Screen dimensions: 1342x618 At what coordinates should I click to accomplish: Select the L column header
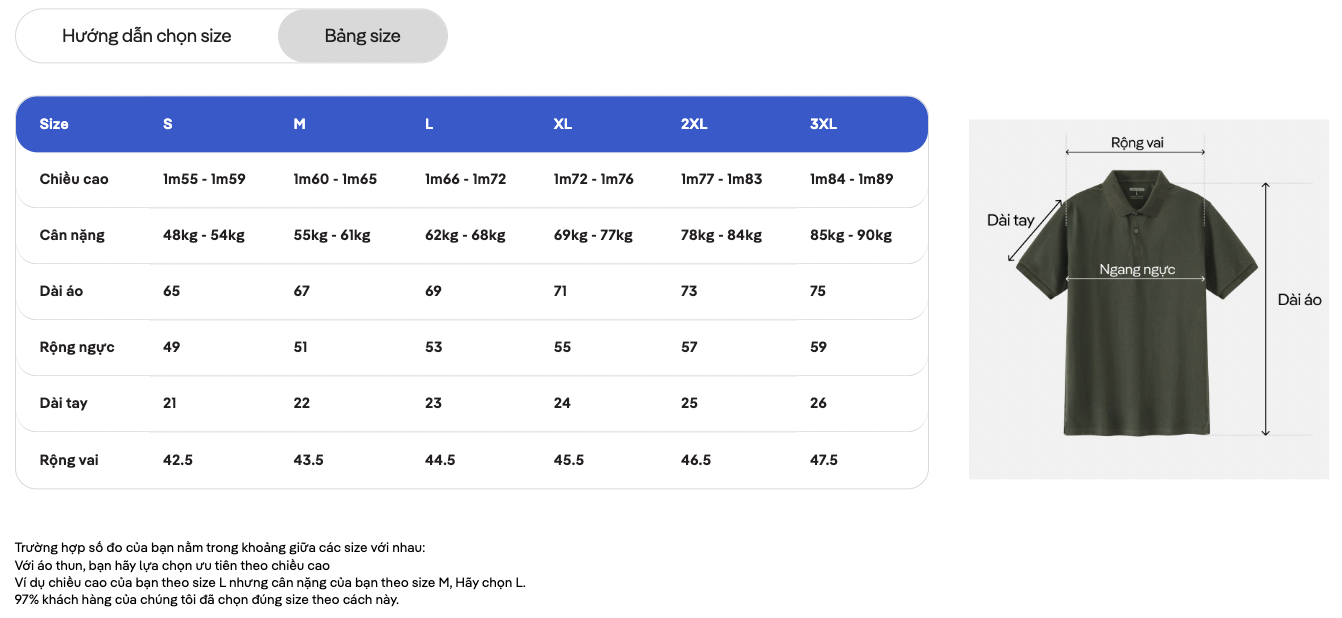(429, 124)
